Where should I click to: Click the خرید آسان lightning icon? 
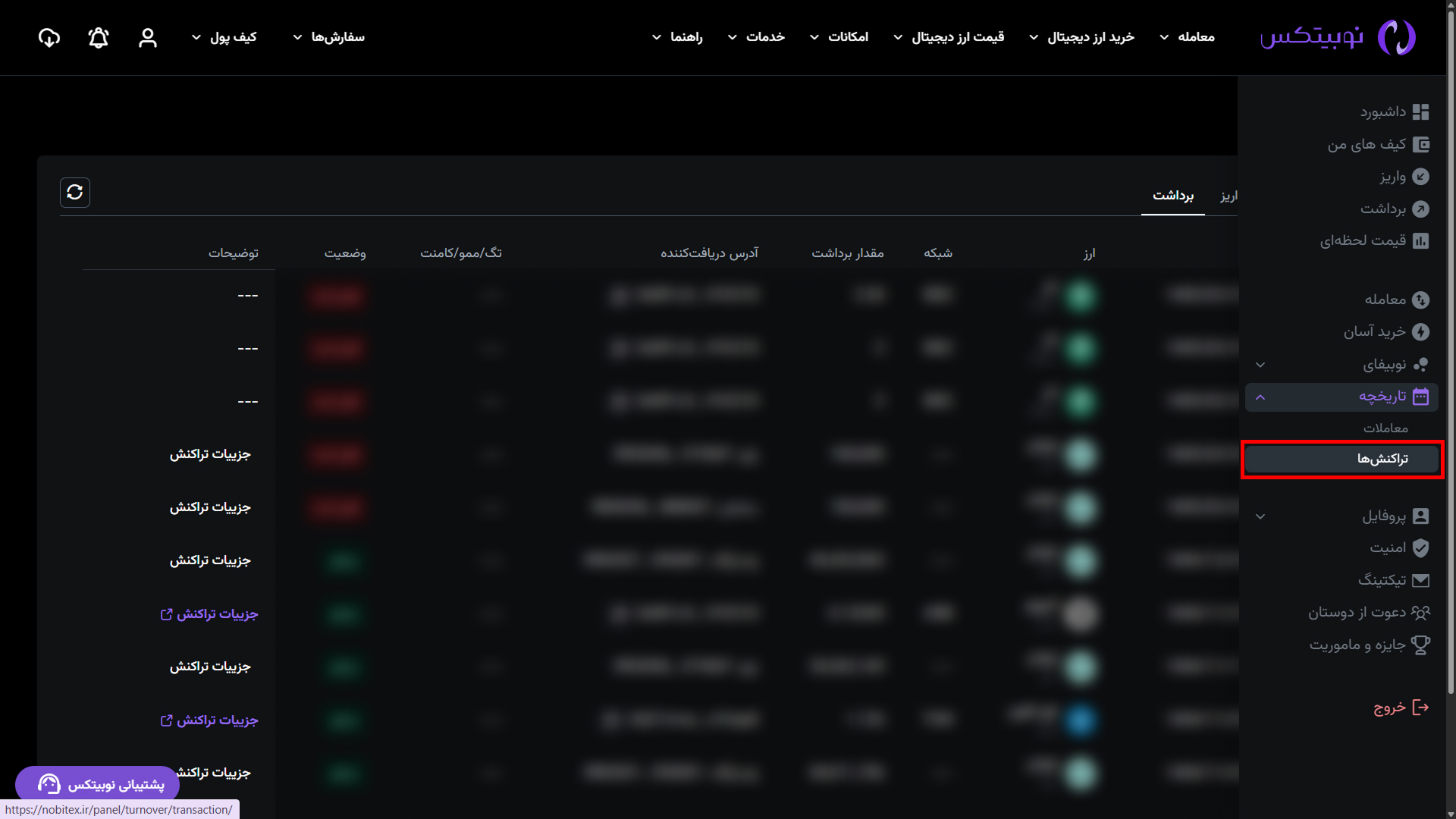click(x=1421, y=332)
